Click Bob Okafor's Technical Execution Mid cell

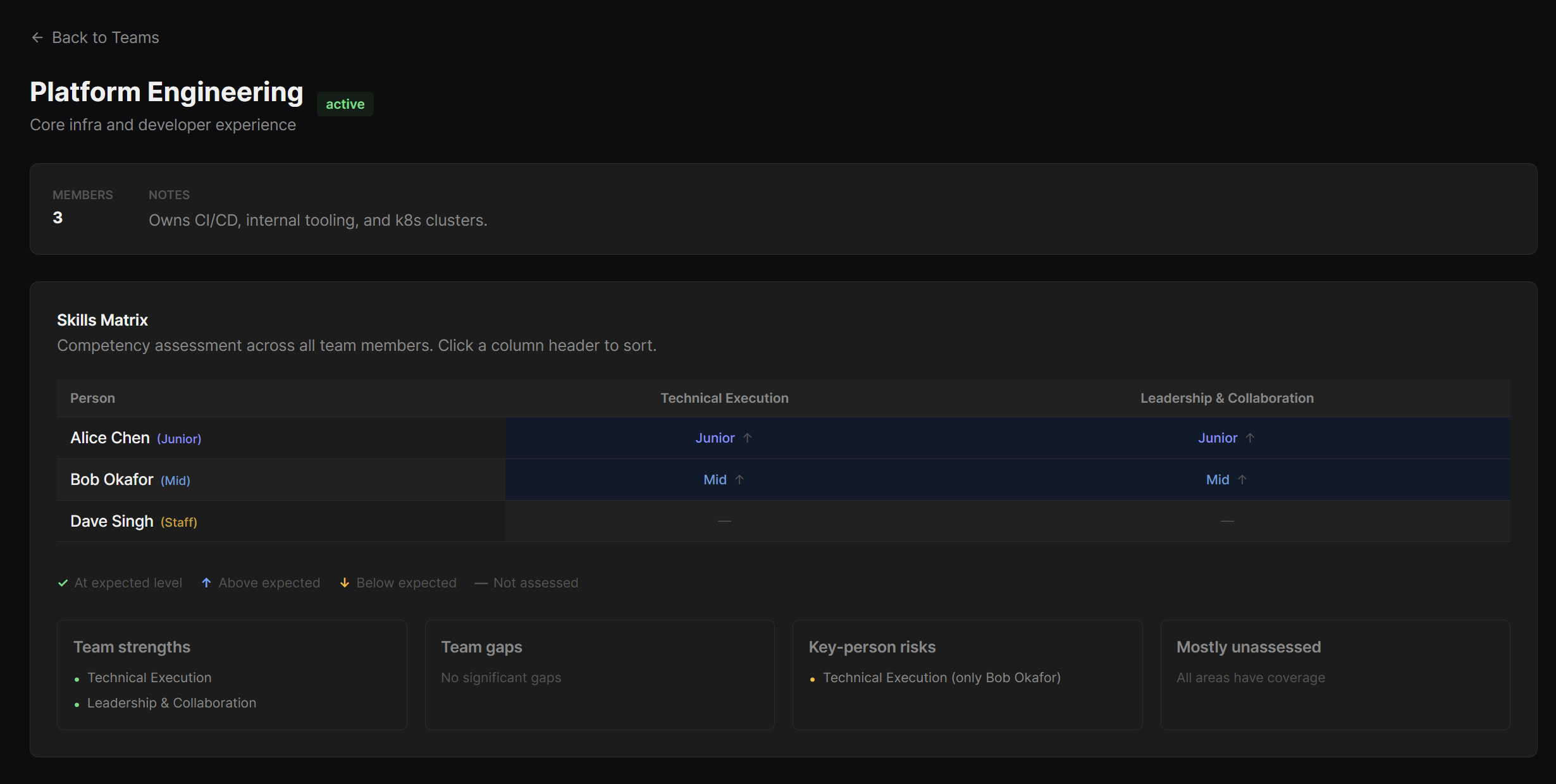tap(724, 480)
